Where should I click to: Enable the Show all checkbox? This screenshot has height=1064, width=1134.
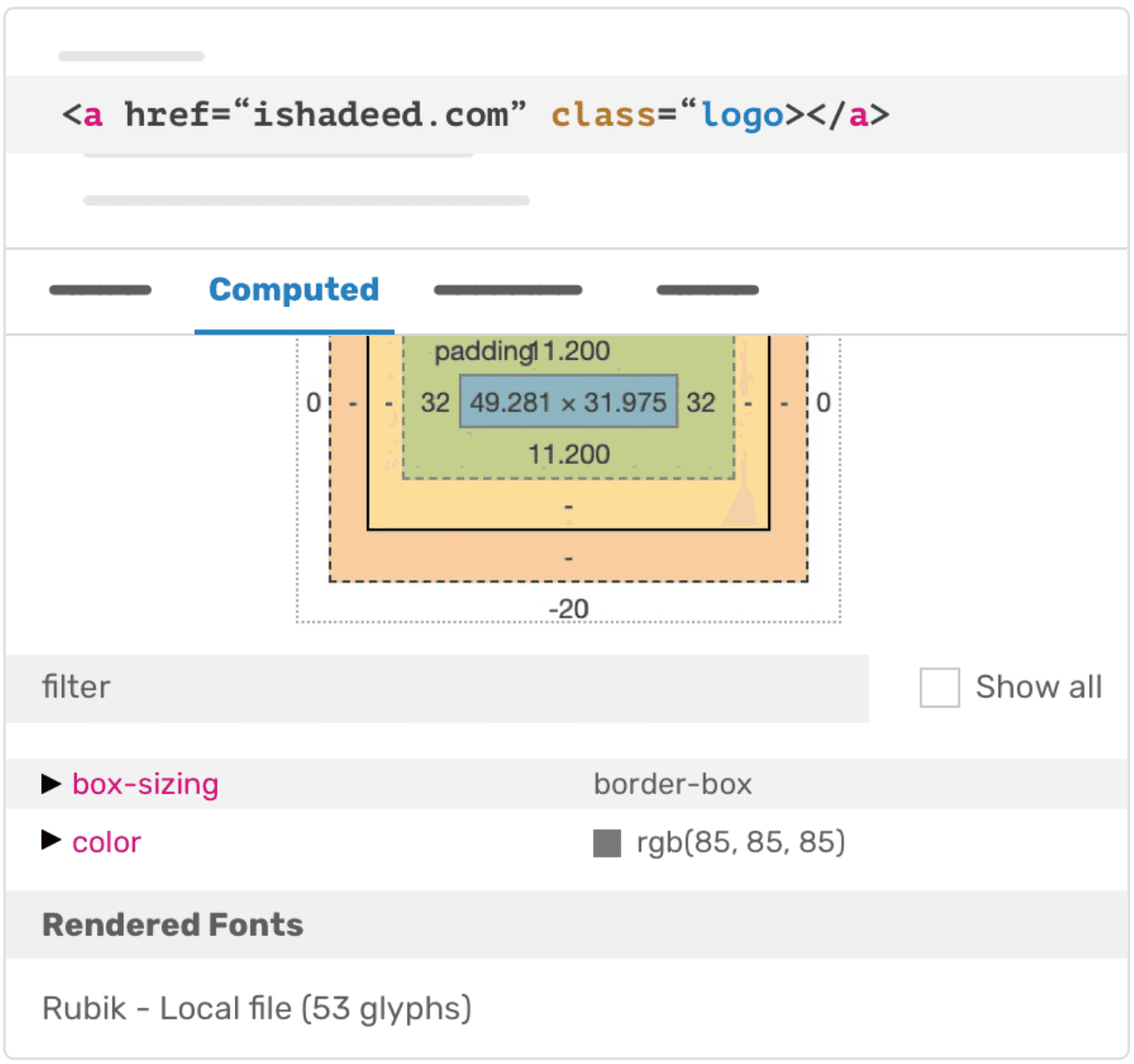click(x=939, y=687)
